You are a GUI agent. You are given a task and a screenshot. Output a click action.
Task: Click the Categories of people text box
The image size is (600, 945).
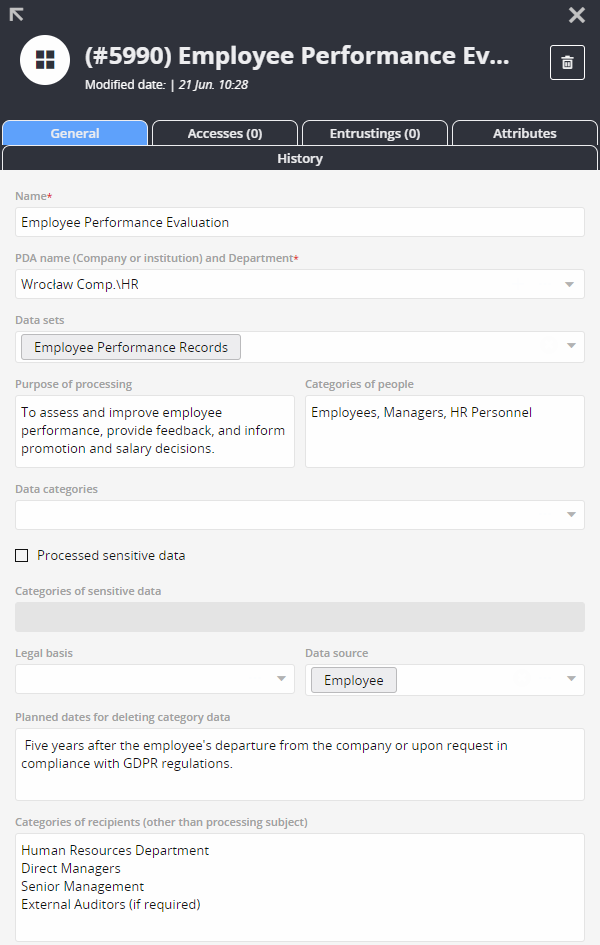pyautogui.click(x=445, y=431)
